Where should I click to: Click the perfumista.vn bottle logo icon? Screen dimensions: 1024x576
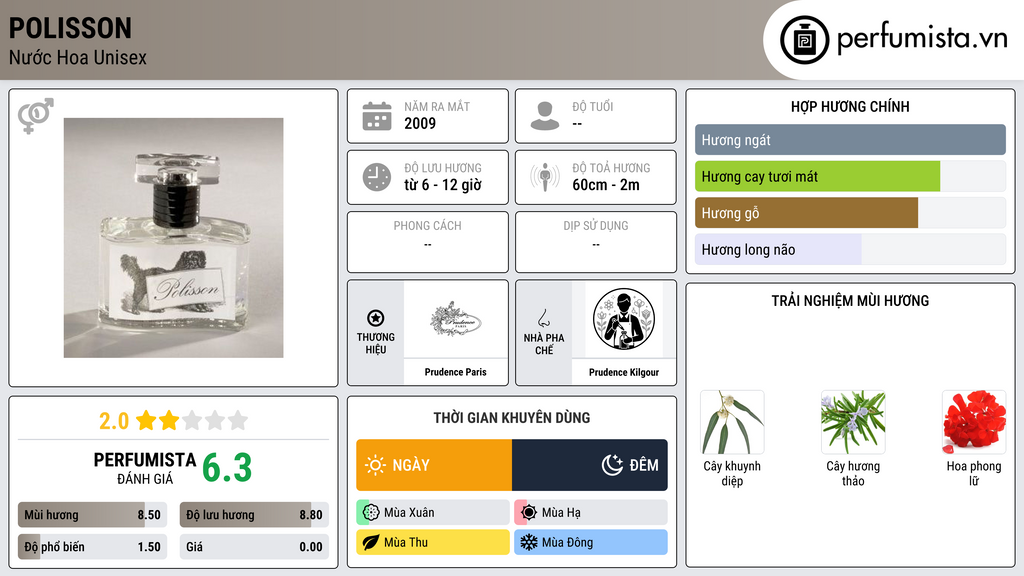click(804, 40)
